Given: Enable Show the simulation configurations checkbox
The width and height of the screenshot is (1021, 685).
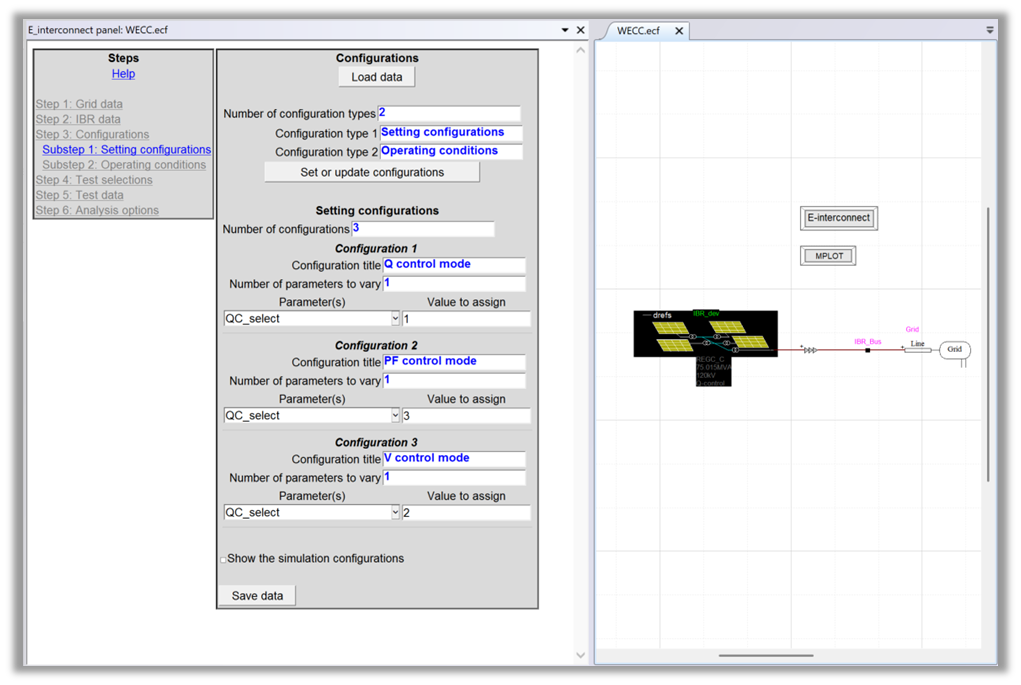Looking at the screenshot, I should (223, 560).
